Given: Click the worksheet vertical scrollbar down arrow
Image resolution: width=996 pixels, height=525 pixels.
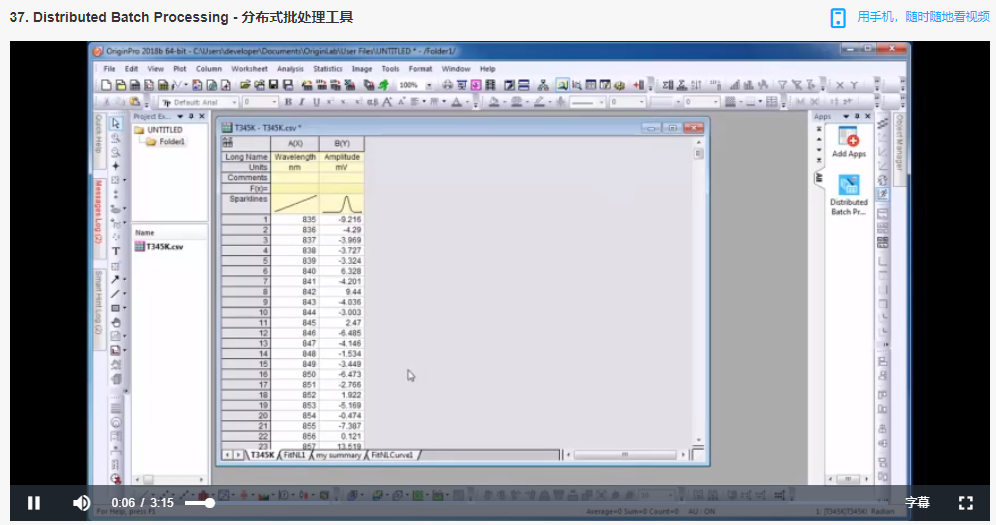Looking at the screenshot, I should click(x=699, y=440).
